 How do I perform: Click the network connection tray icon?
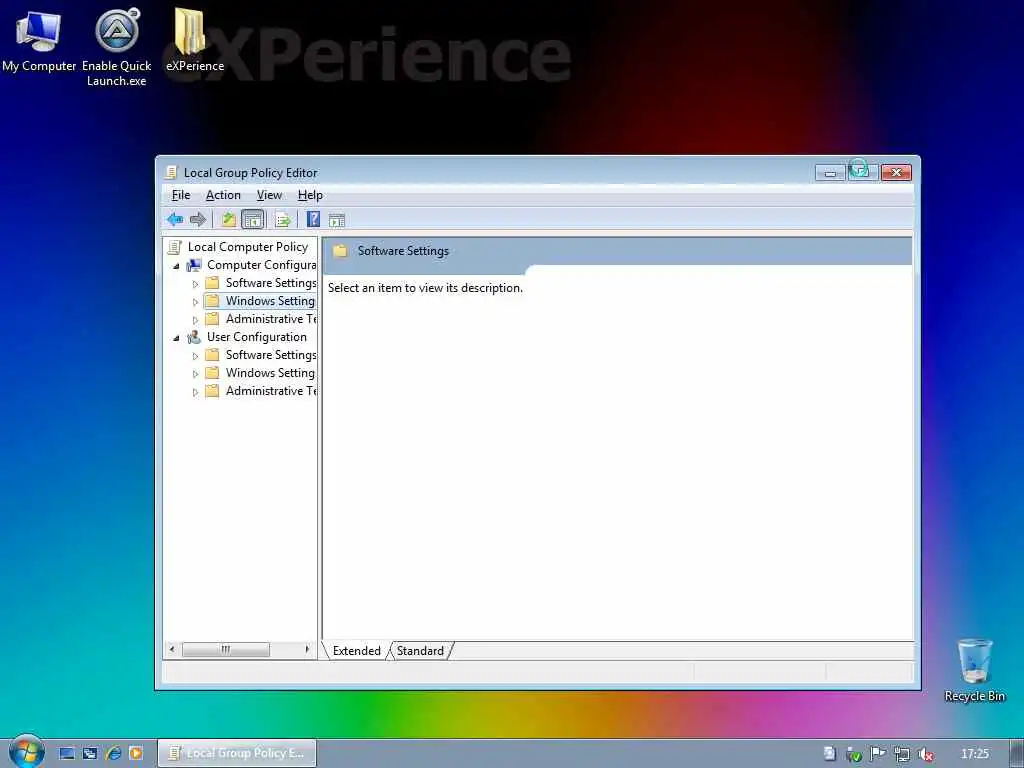pyautogui.click(x=902, y=754)
